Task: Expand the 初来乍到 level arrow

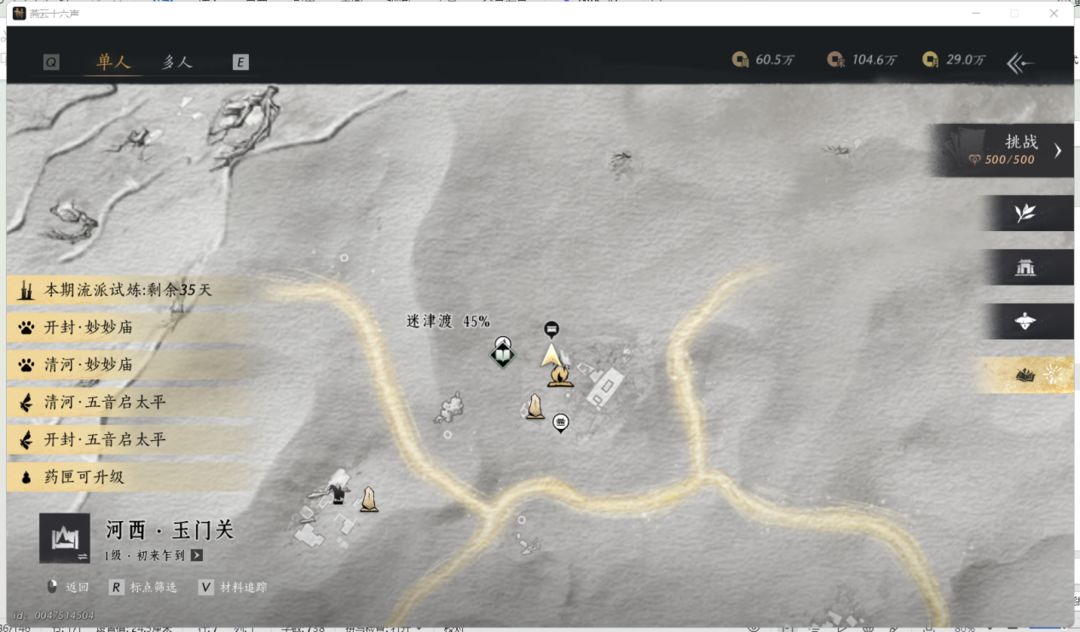Action: (197, 555)
